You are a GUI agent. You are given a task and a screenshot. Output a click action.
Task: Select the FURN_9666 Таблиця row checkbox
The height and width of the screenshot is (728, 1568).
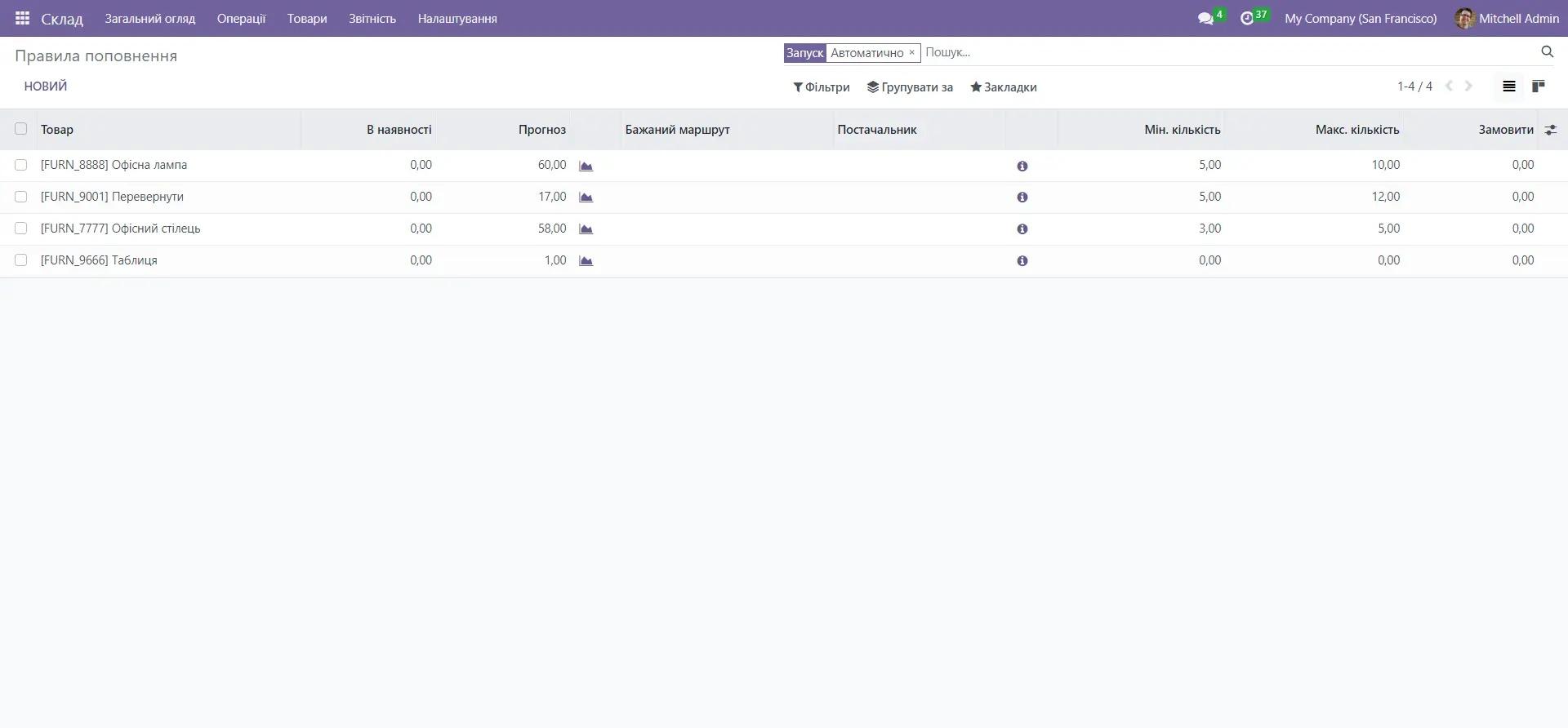coord(21,260)
